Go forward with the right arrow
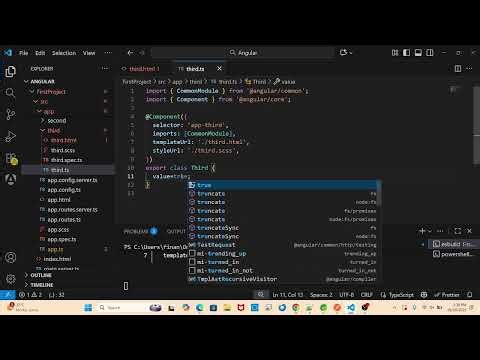The height and width of the screenshot is (360, 480). 142,53
